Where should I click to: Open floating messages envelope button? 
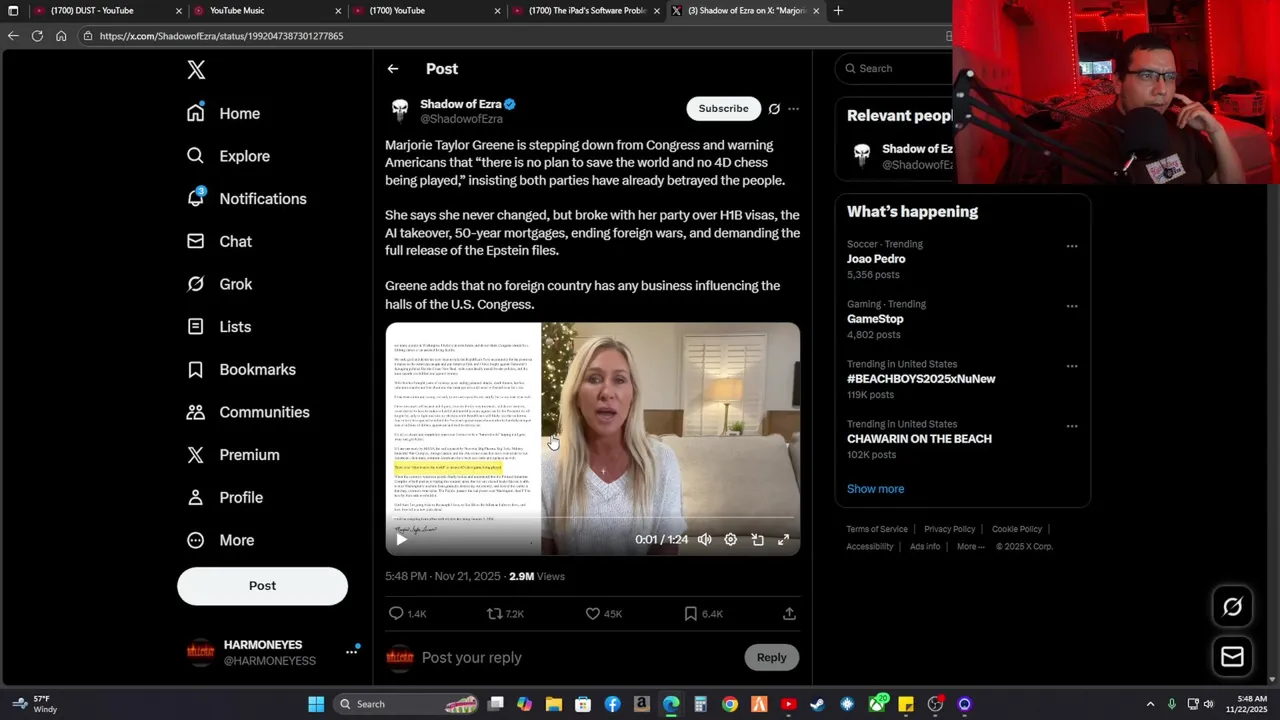[x=1232, y=656]
